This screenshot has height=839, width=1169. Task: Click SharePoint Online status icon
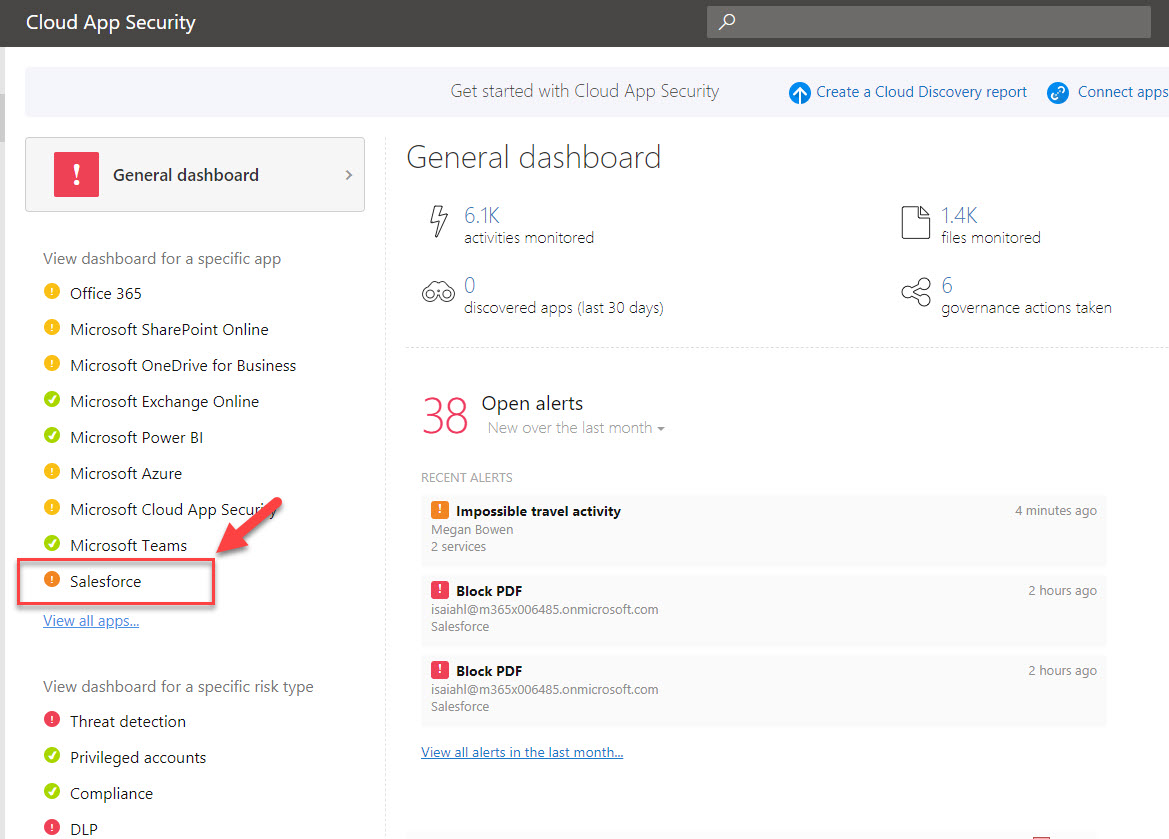pos(51,327)
